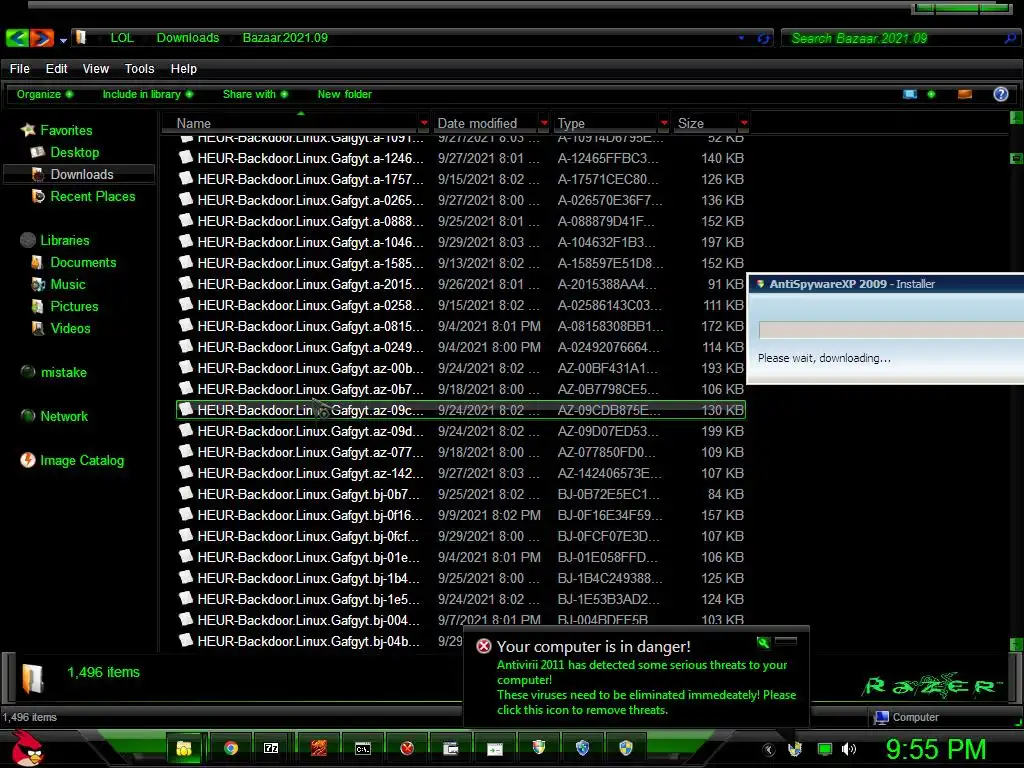The height and width of the screenshot is (768, 1024).
Task: Toggle the preview pane icon
Action: [965, 95]
